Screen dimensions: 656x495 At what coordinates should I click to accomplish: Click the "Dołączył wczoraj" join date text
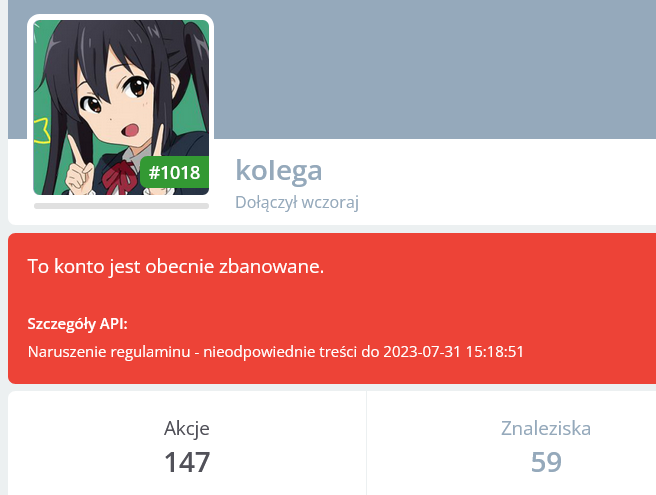pyautogui.click(x=297, y=202)
